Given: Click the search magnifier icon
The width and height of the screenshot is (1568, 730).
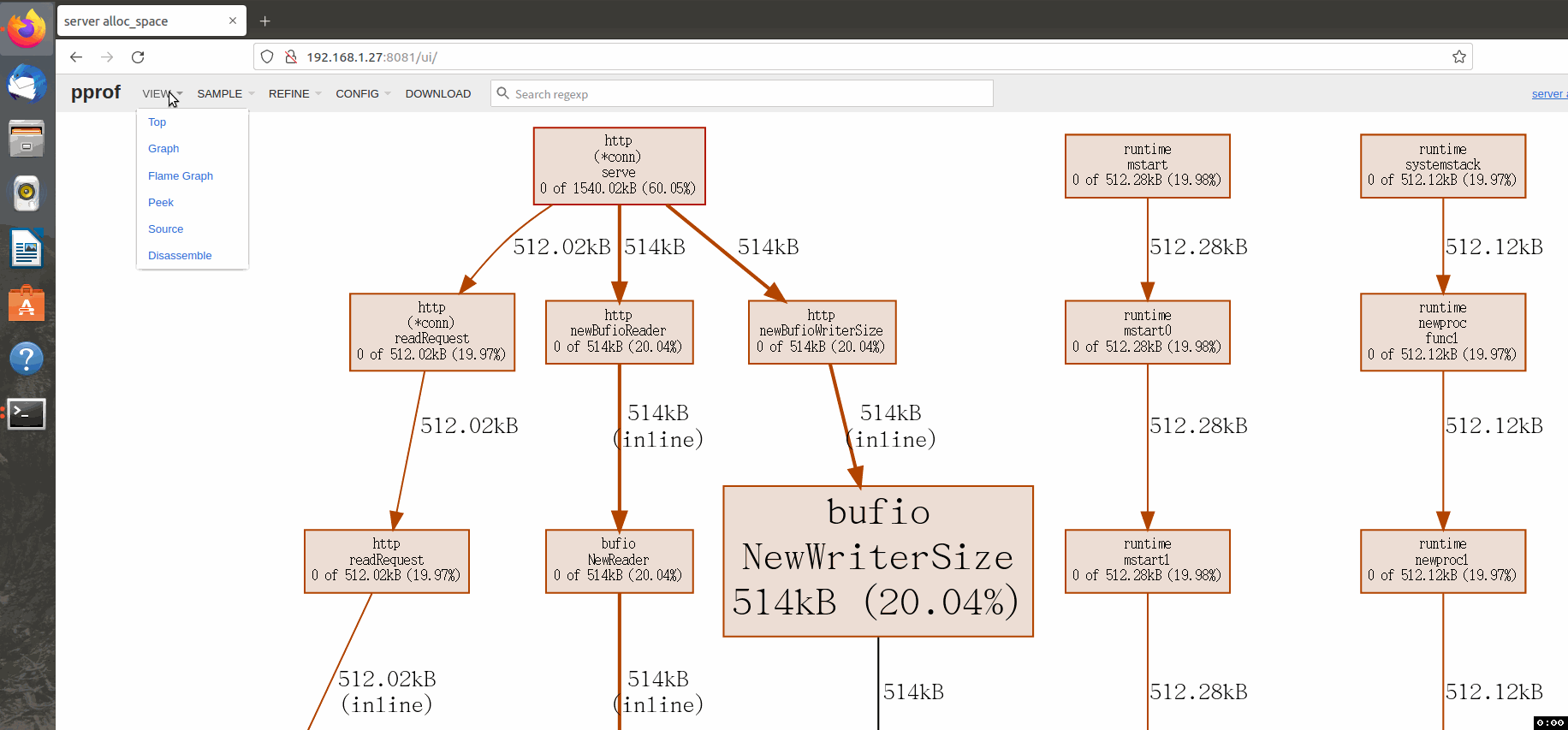Looking at the screenshot, I should click(x=503, y=93).
